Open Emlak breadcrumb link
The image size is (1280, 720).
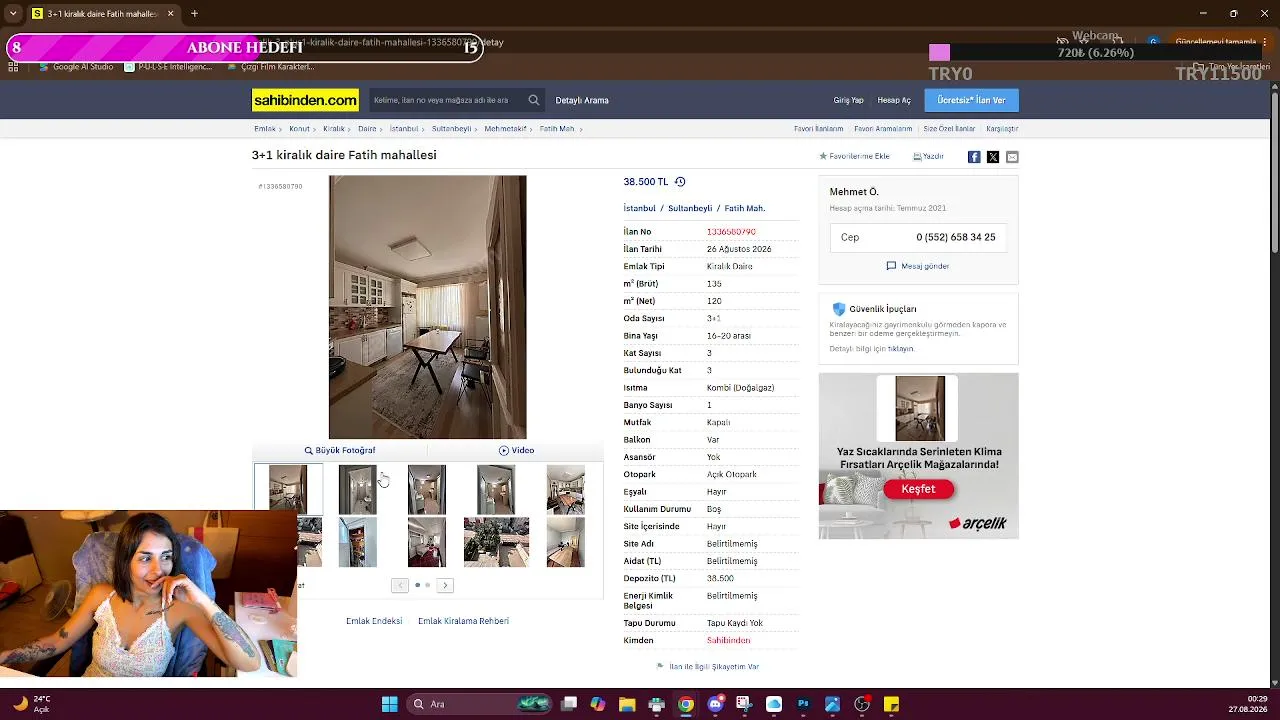(x=265, y=129)
